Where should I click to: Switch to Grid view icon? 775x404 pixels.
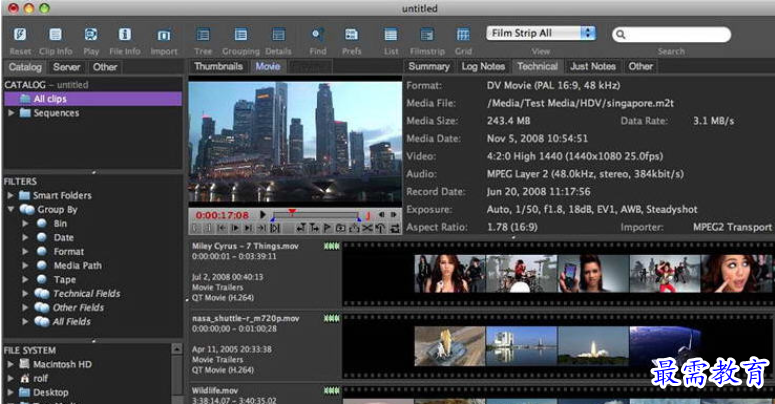point(463,35)
